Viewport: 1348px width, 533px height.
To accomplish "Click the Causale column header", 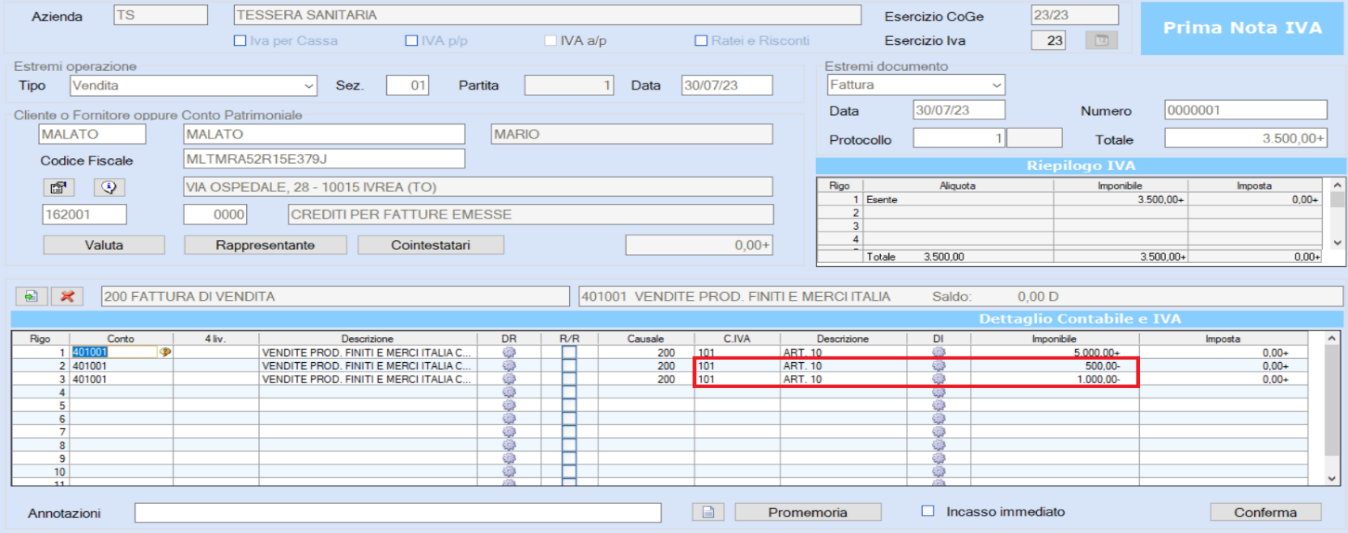I will (646, 339).
